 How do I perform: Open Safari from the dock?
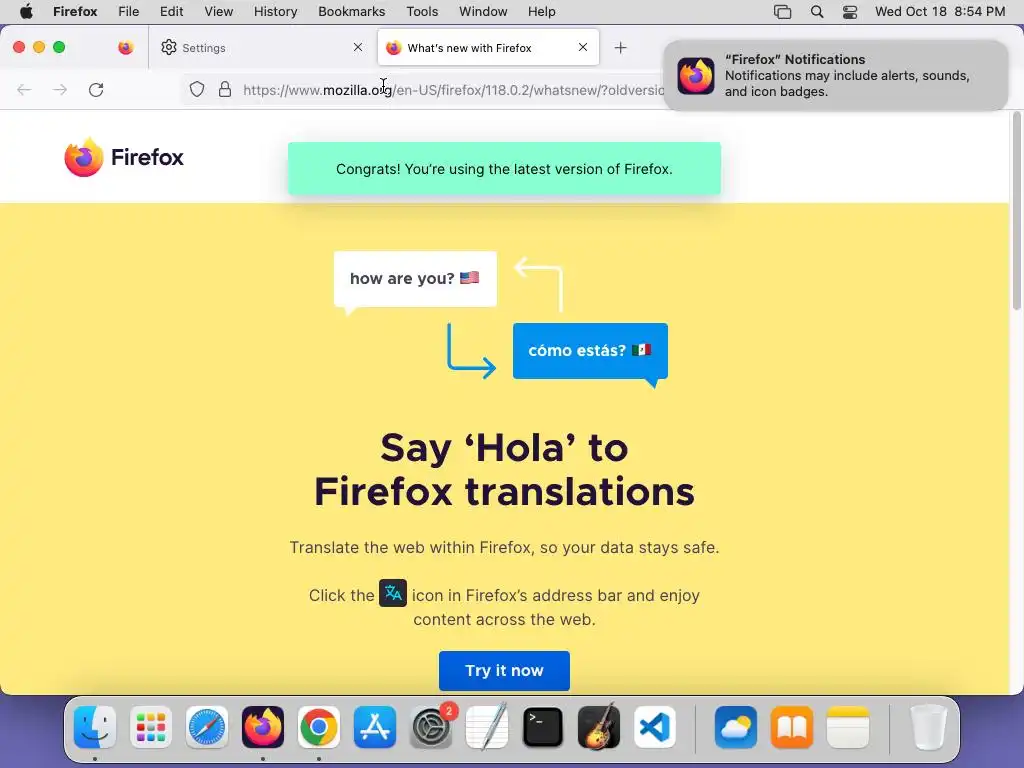(x=207, y=727)
